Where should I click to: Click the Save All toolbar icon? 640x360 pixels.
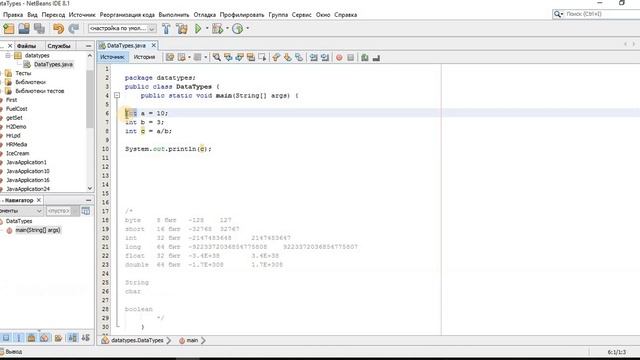(40, 29)
